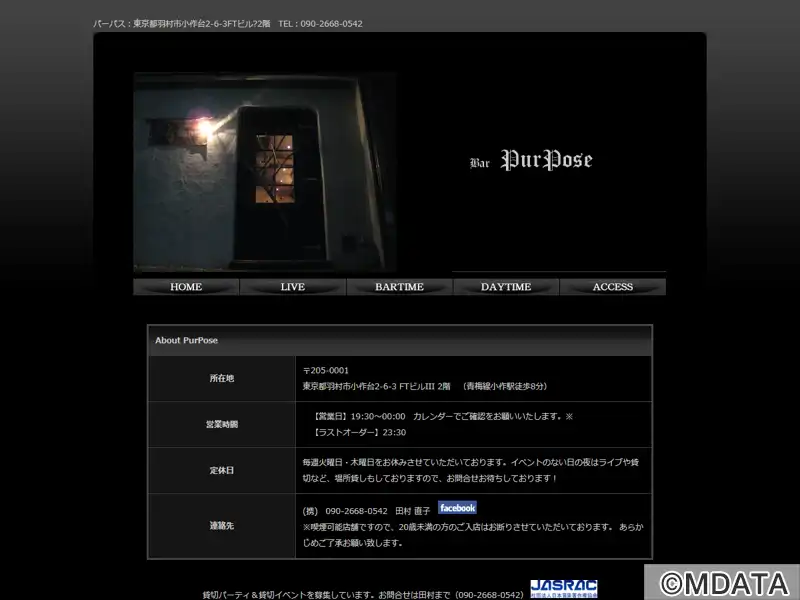Click the JASRAC logo
Image resolution: width=800 pixels, height=600 pixels.
pos(564,589)
